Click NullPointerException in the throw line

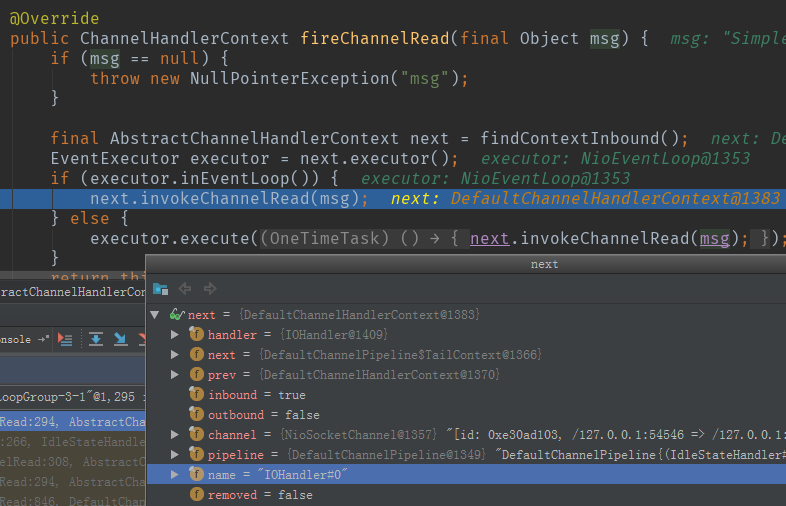tap(290, 79)
